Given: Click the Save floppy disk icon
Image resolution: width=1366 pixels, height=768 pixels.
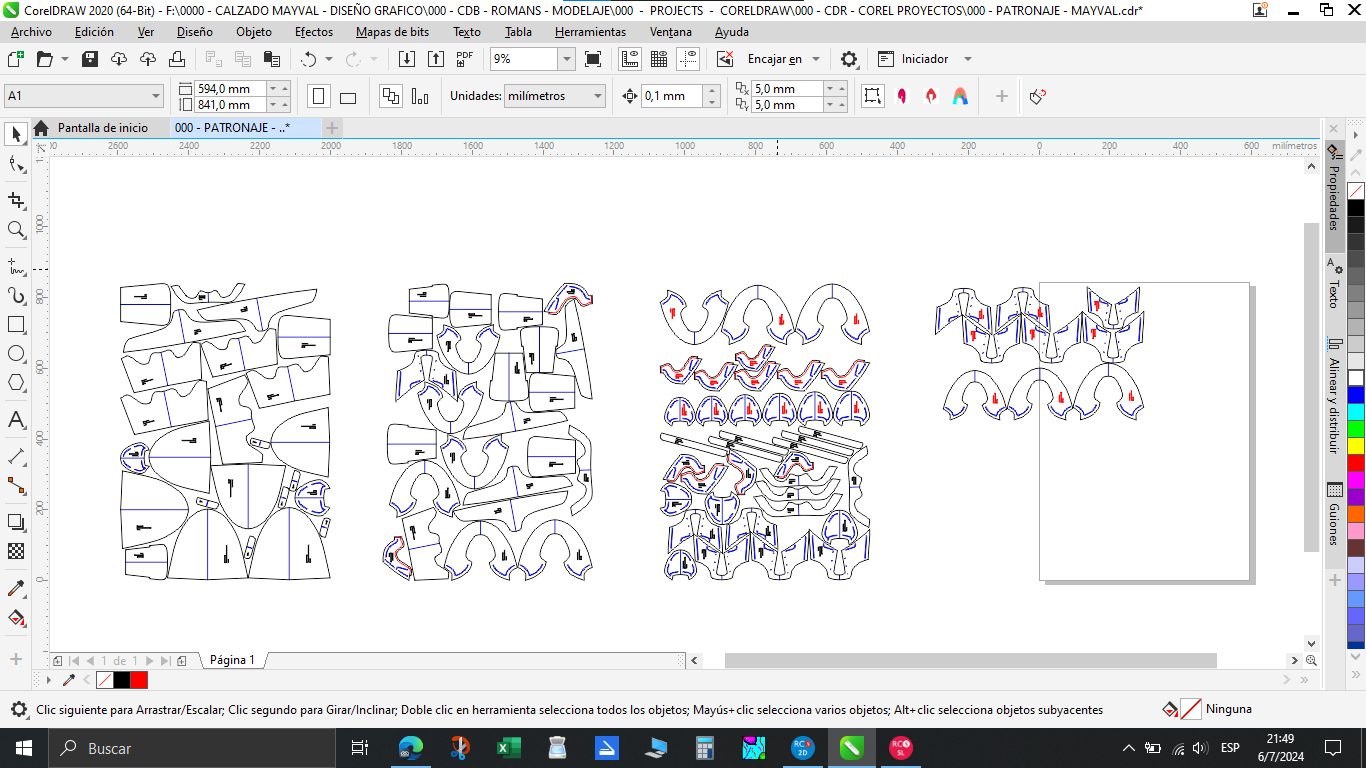Looking at the screenshot, I should point(90,59).
